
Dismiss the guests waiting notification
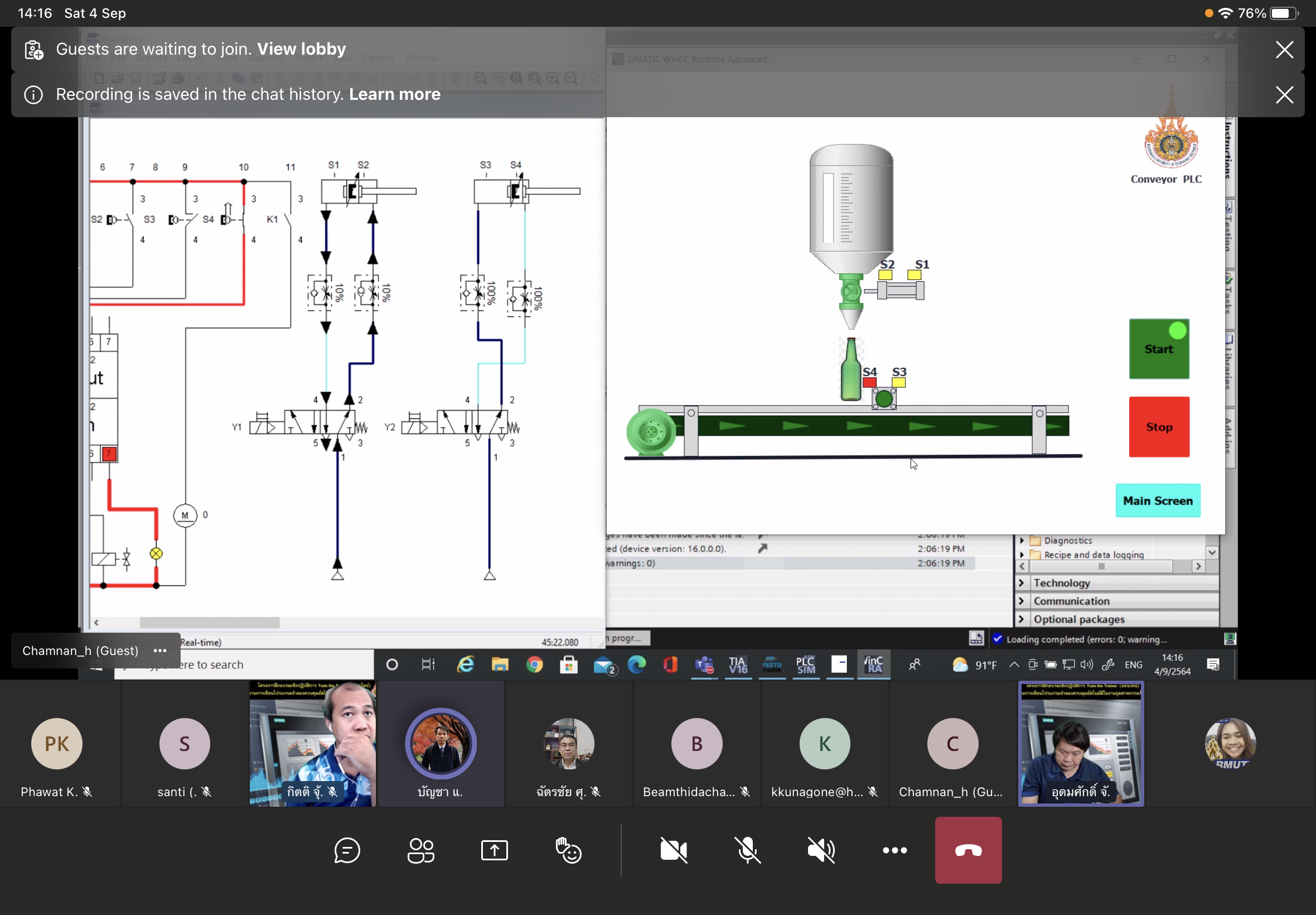click(1284, 50)
